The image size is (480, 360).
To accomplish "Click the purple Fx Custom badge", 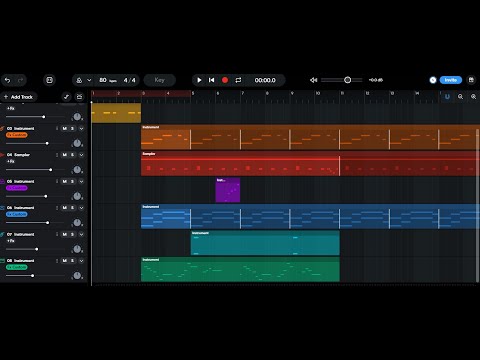I will (17, 188).
